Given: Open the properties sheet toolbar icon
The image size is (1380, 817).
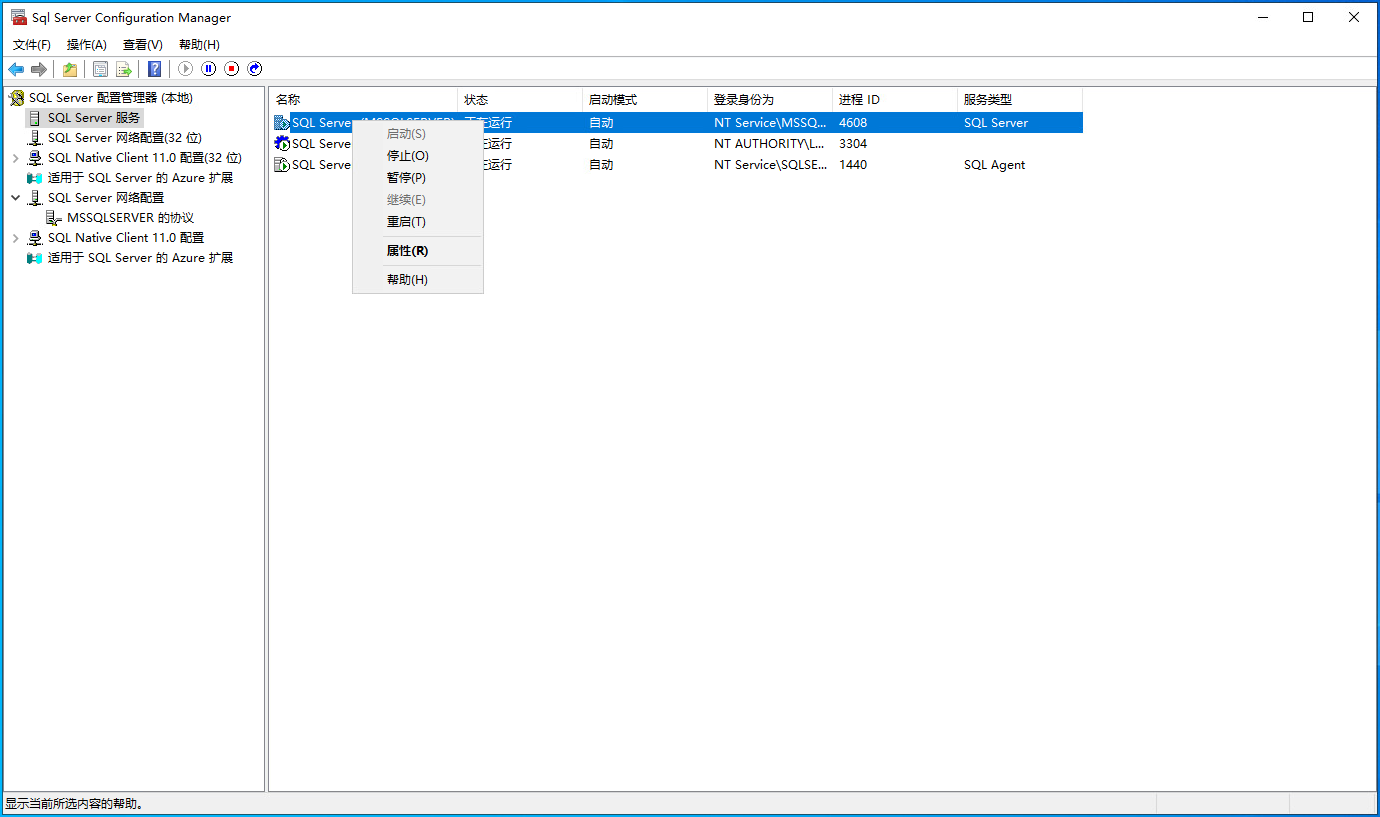Looking at the screenshot, I should click(x=100, y=69).
